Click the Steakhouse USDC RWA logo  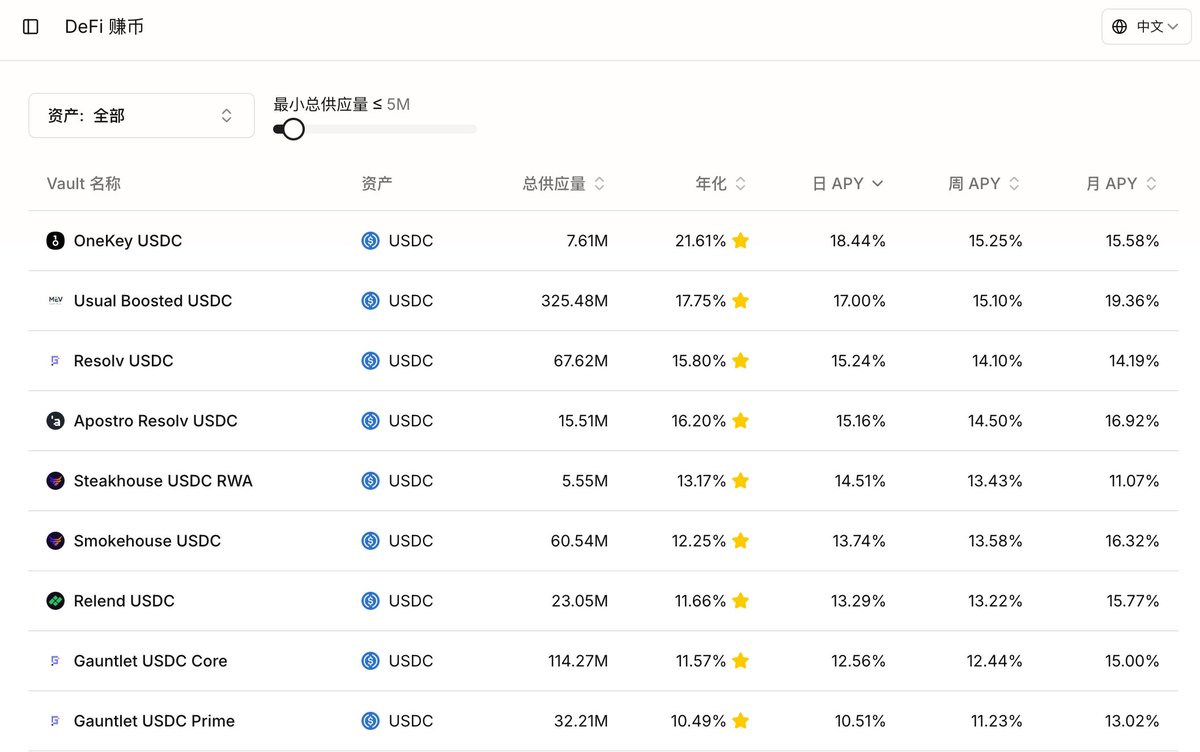pos(55,481)
